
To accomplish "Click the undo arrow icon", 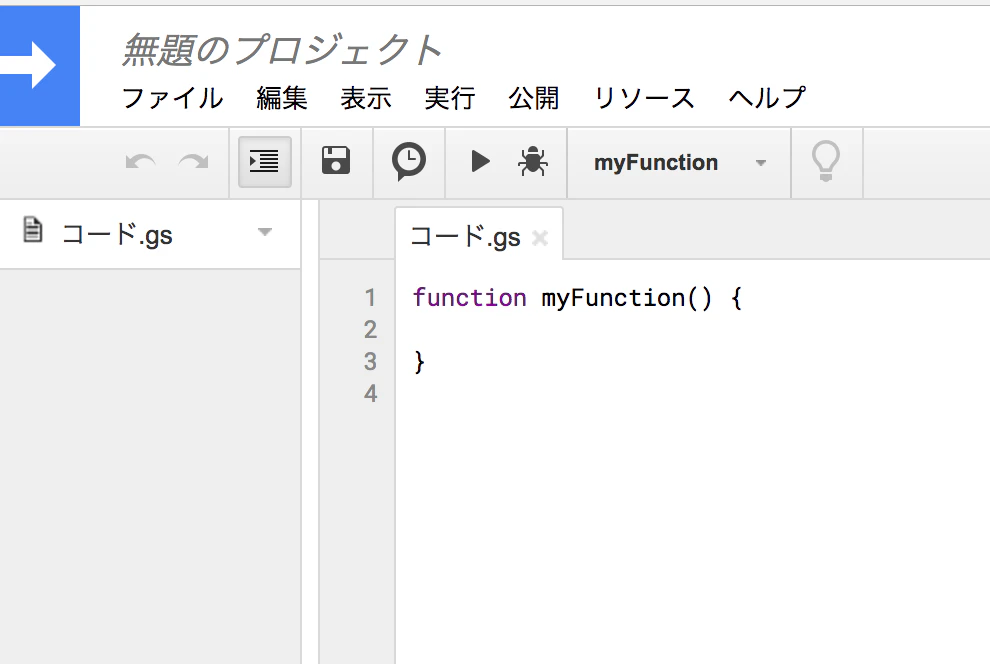I will [x=140, y=162].
